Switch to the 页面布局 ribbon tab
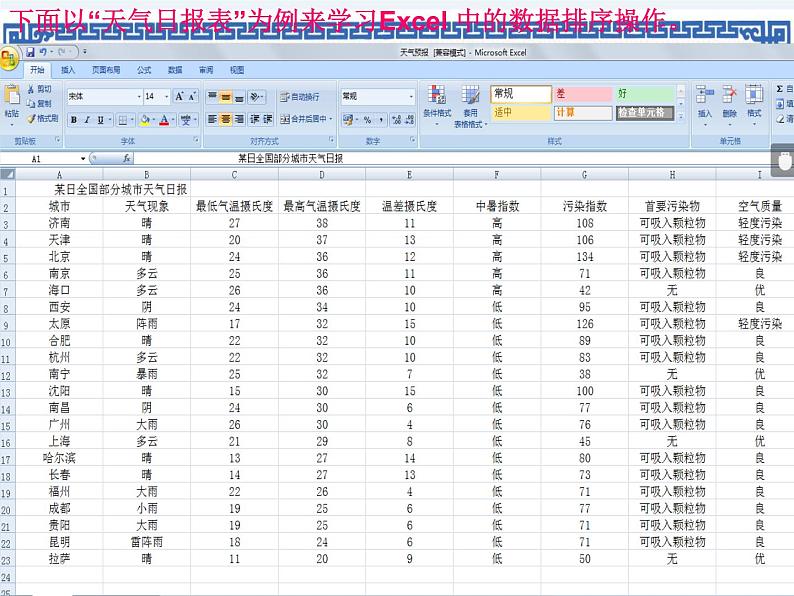 click(106, 70)
